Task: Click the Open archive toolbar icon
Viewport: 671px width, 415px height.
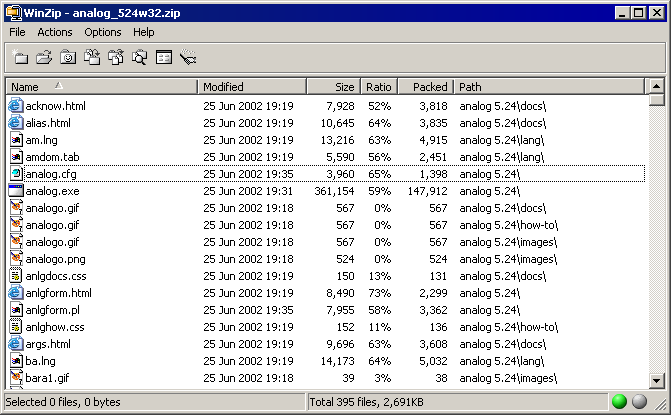Action: 44,58
